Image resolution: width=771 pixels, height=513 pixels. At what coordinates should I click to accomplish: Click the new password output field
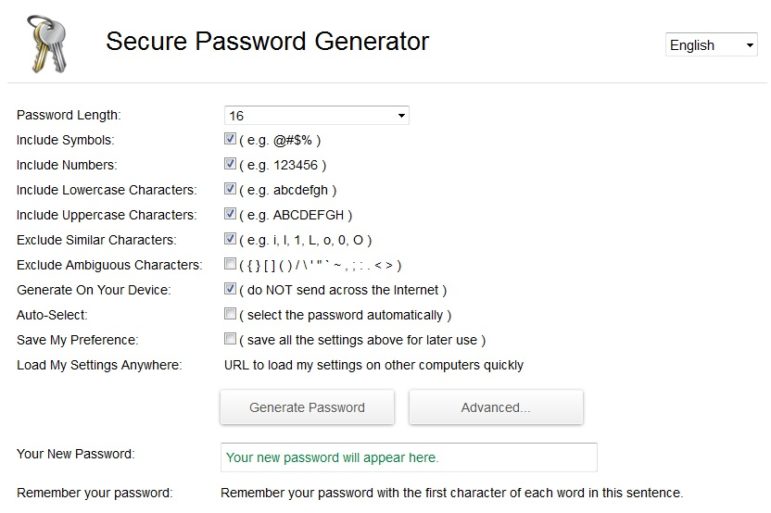click(x=408, y=457)
